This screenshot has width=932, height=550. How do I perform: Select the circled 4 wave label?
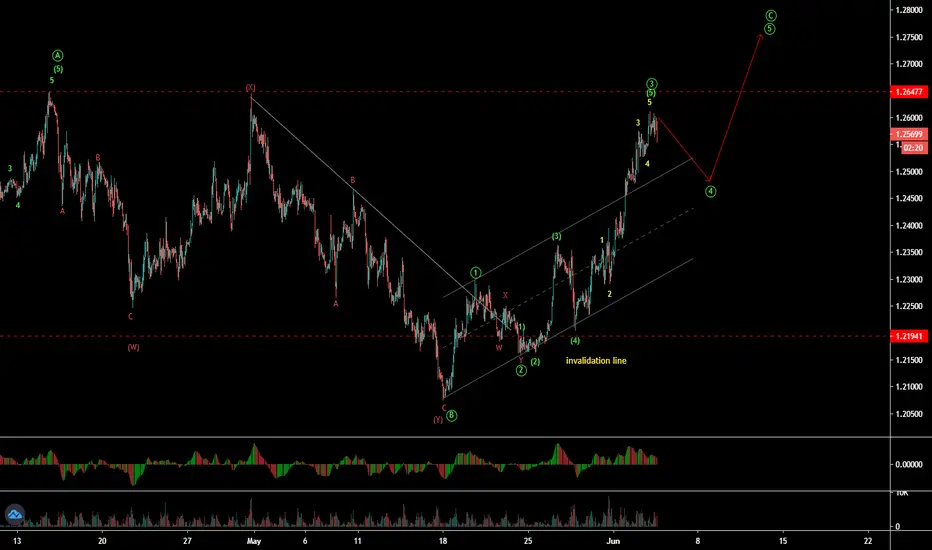pyautogui.click(x=710, y=191)
